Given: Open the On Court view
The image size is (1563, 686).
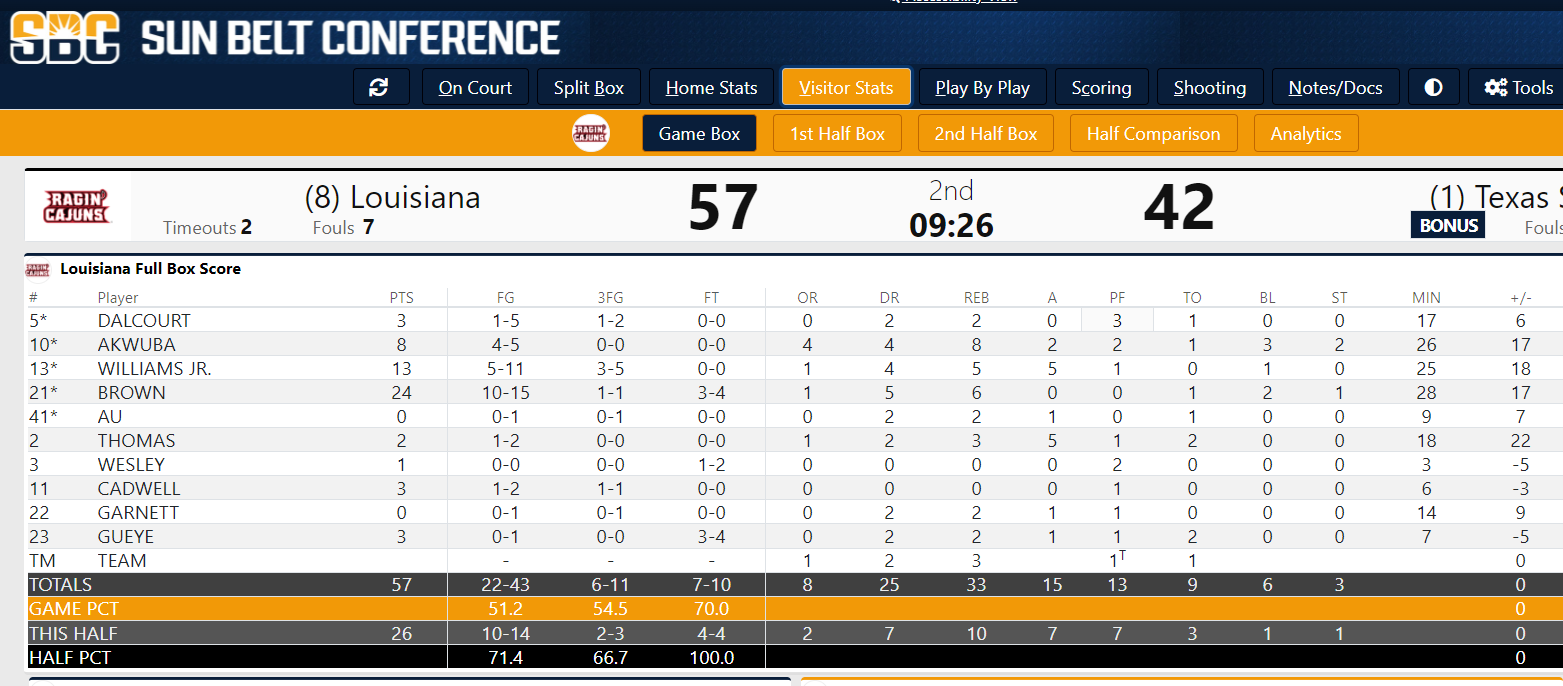Looking at the screenshot, I should [x=475, y=87].
